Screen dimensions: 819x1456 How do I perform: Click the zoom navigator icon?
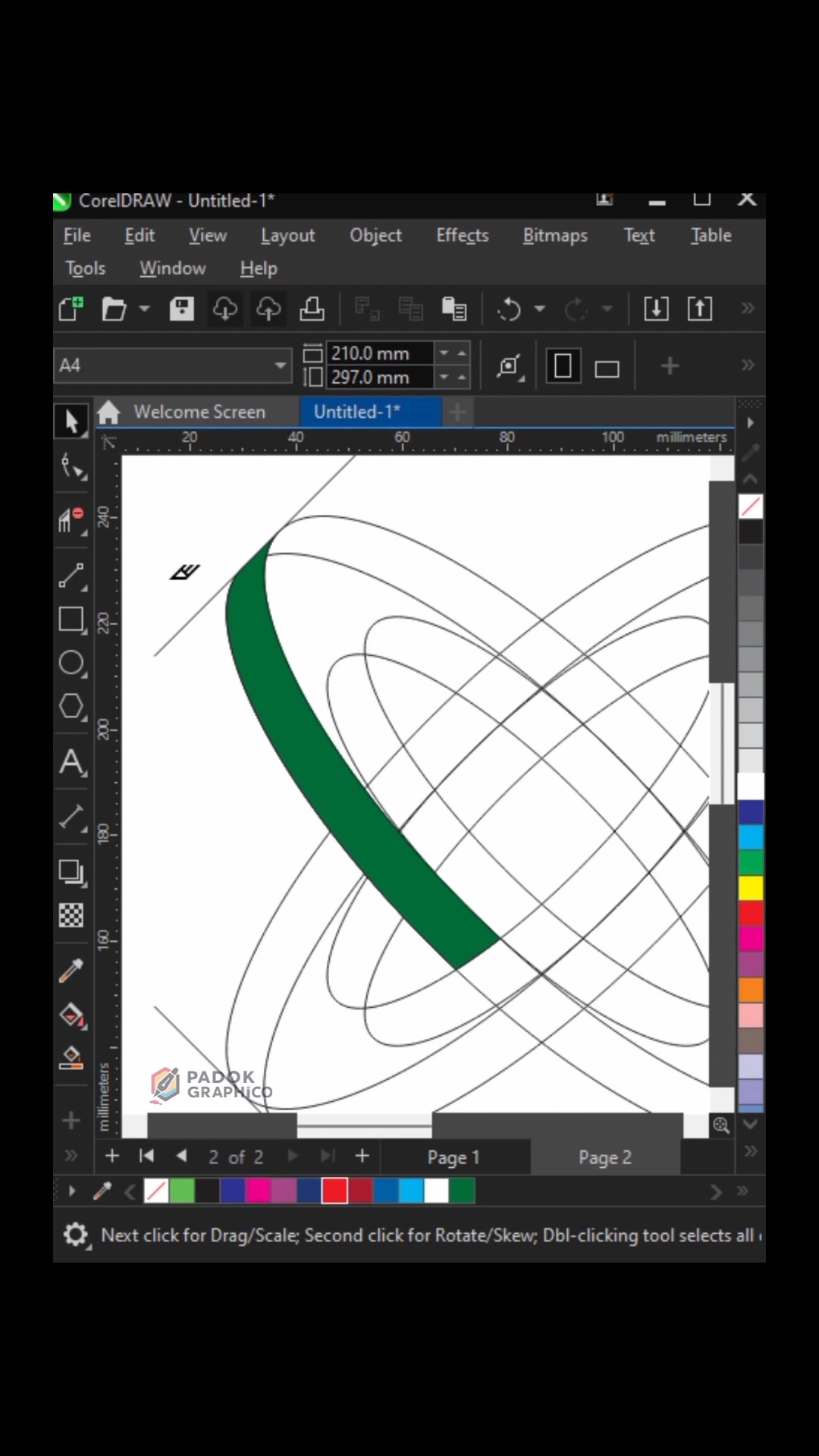point(721,1125)
